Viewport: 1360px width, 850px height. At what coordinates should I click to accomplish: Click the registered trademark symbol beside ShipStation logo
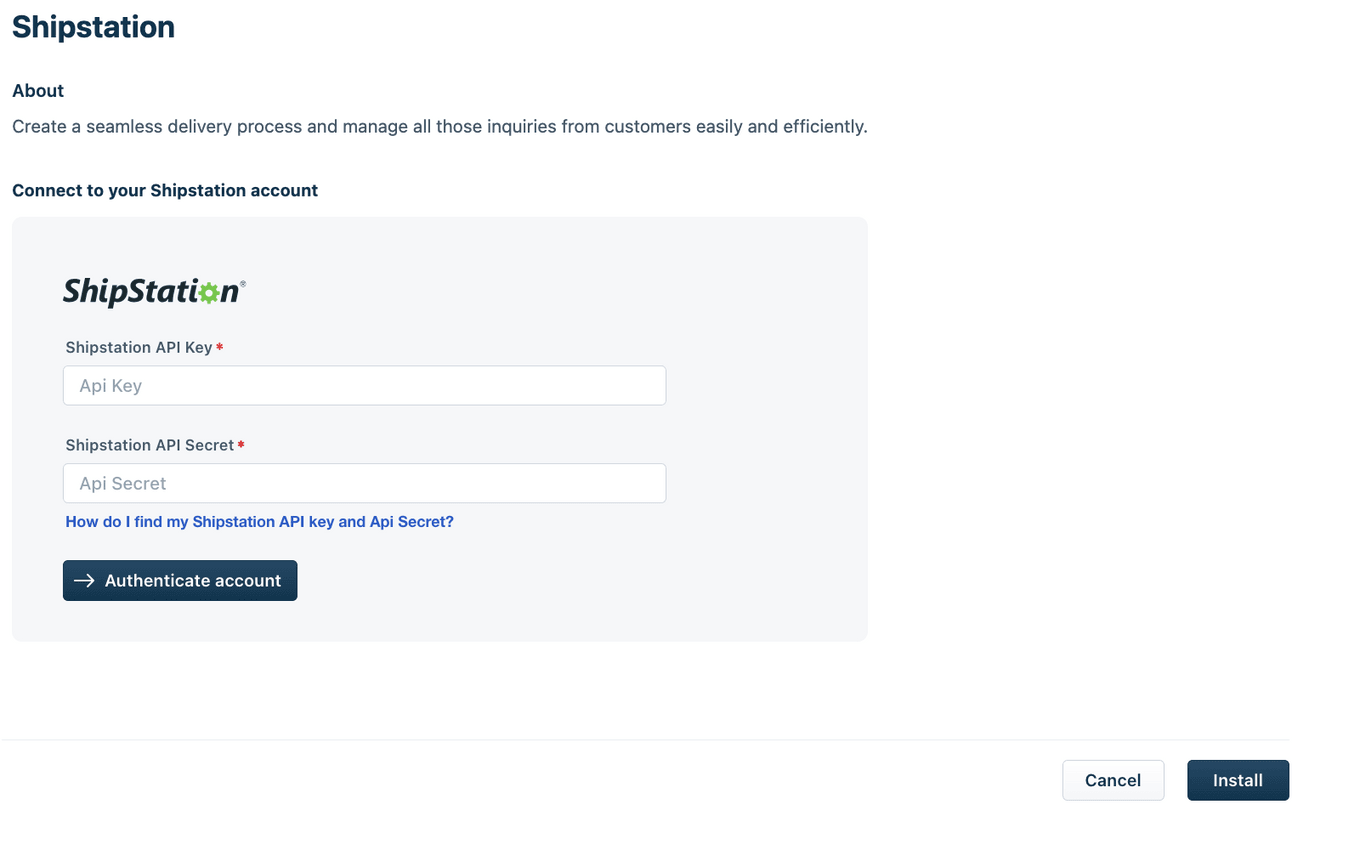[x=243, y=283]
